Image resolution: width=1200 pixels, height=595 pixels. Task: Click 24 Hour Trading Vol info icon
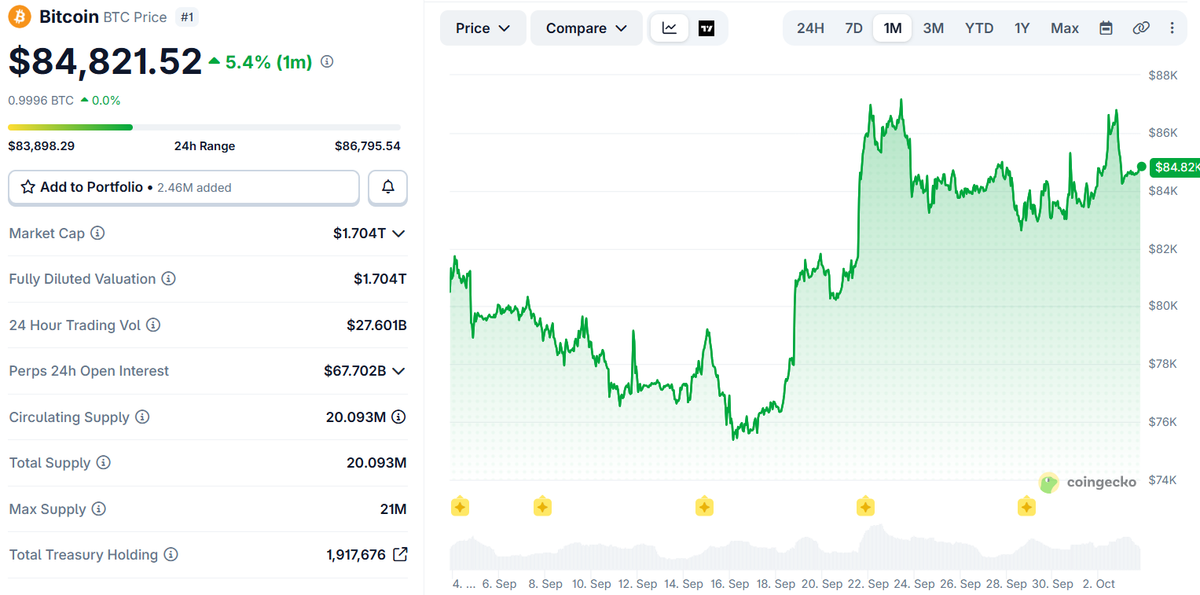click(153, 325)
